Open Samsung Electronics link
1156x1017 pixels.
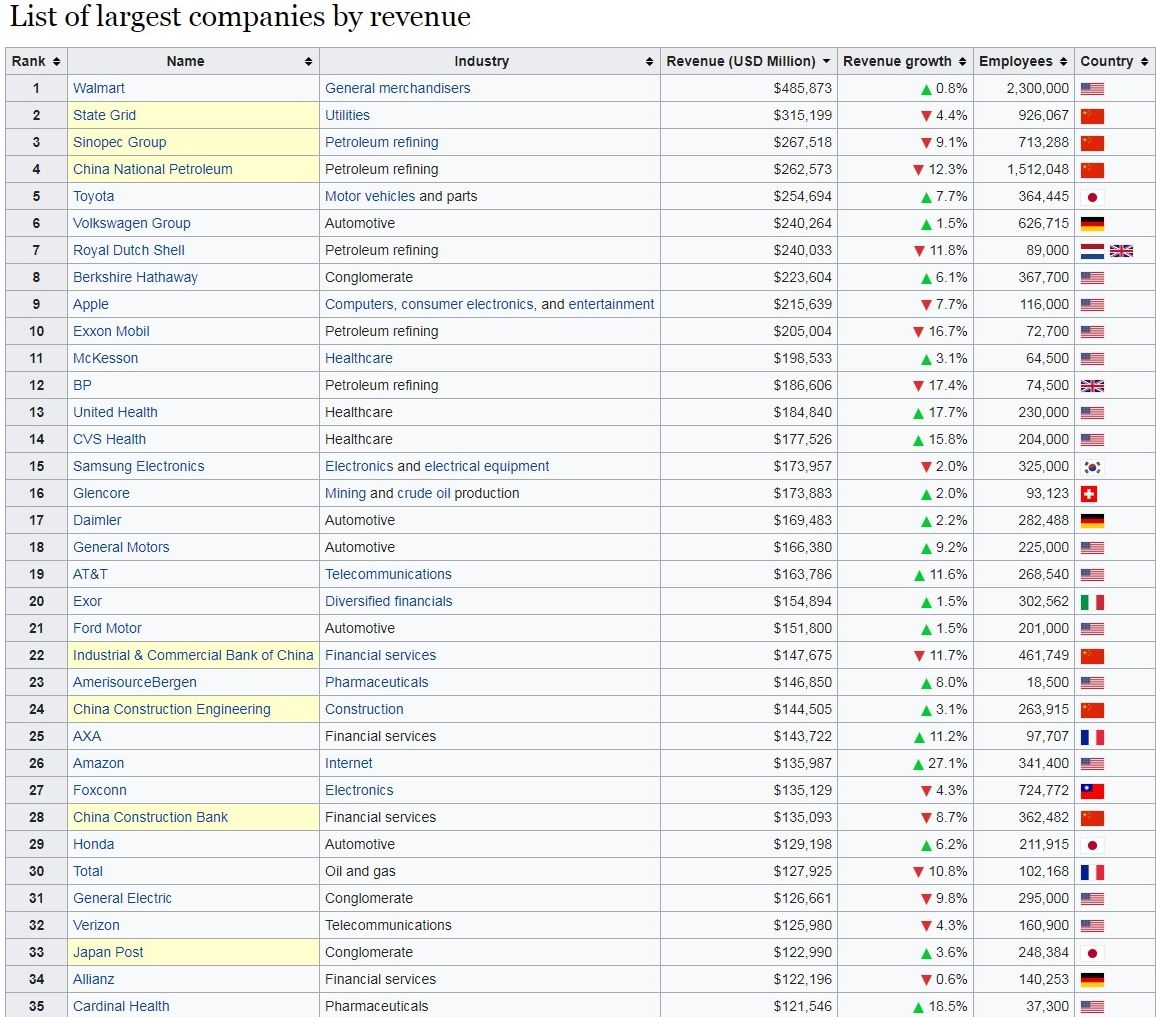(x=139, y=466)
